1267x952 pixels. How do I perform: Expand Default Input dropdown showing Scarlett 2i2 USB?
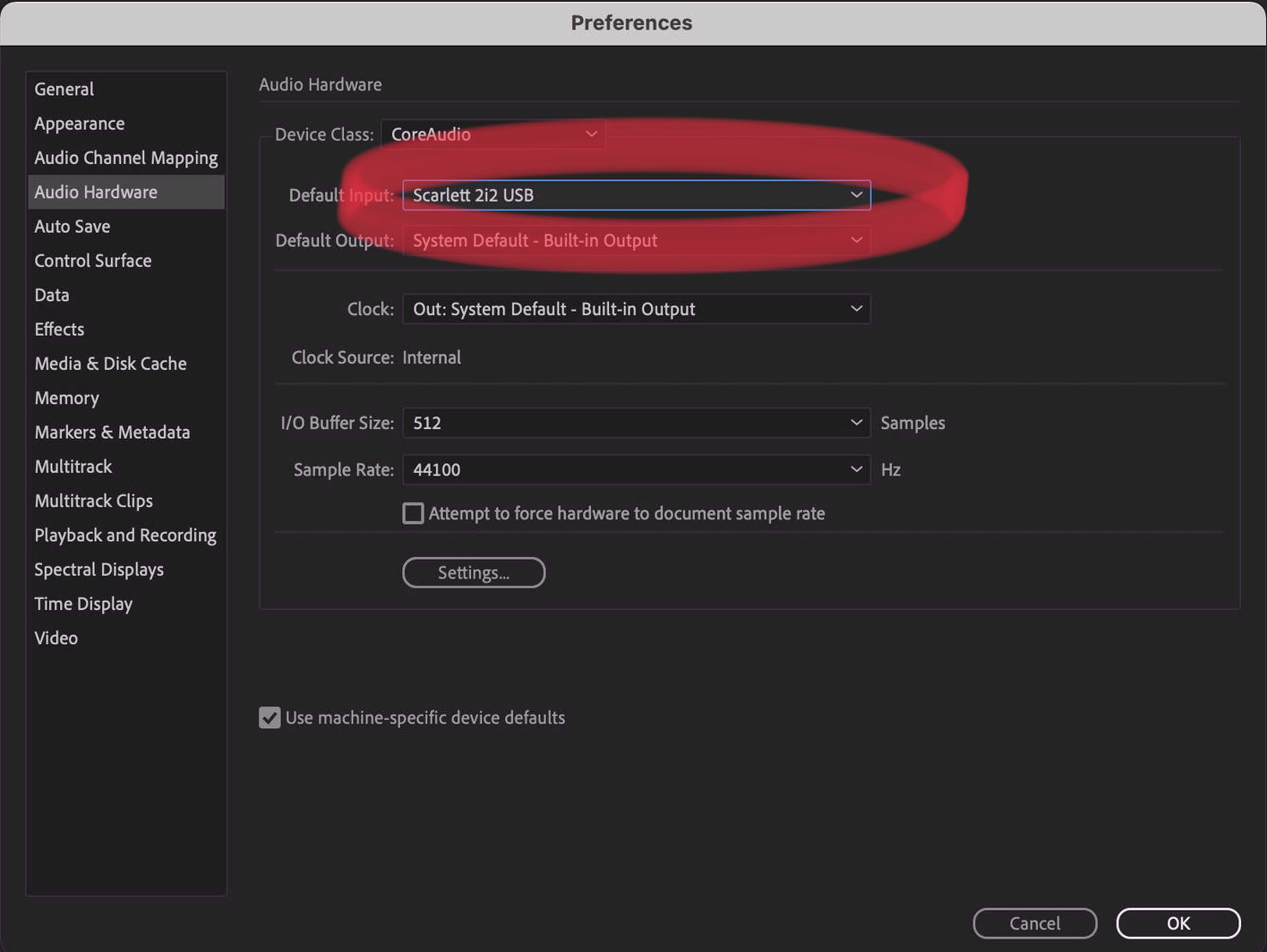point(637,195)
